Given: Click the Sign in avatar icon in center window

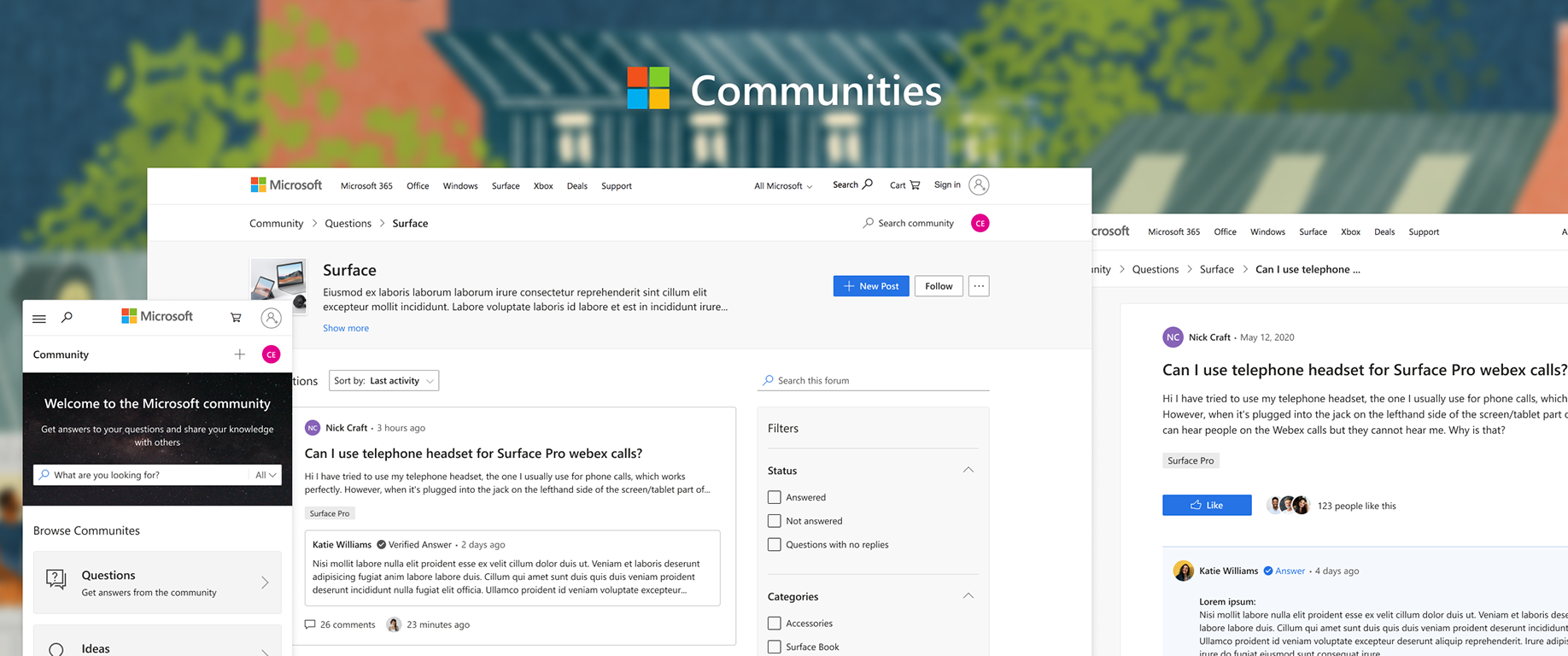Looking at the screenshot, I should click(x=980, y=184).
